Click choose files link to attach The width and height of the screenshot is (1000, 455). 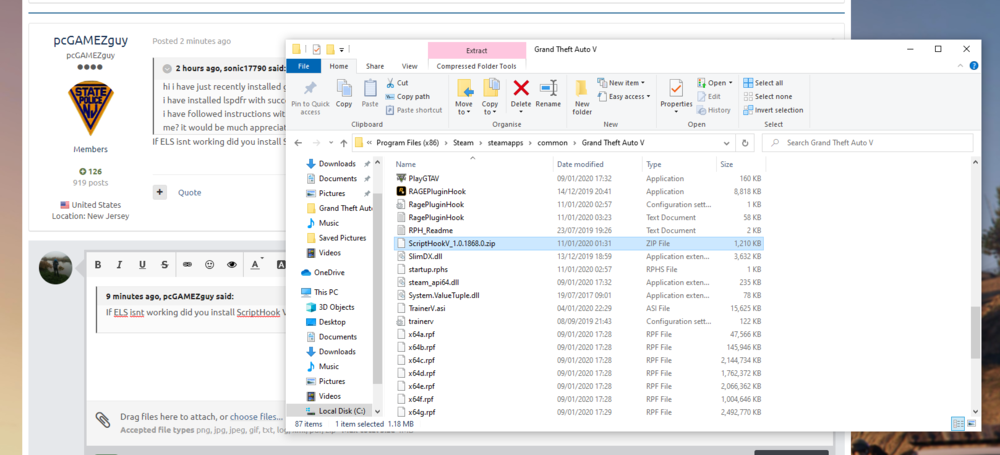256,417
